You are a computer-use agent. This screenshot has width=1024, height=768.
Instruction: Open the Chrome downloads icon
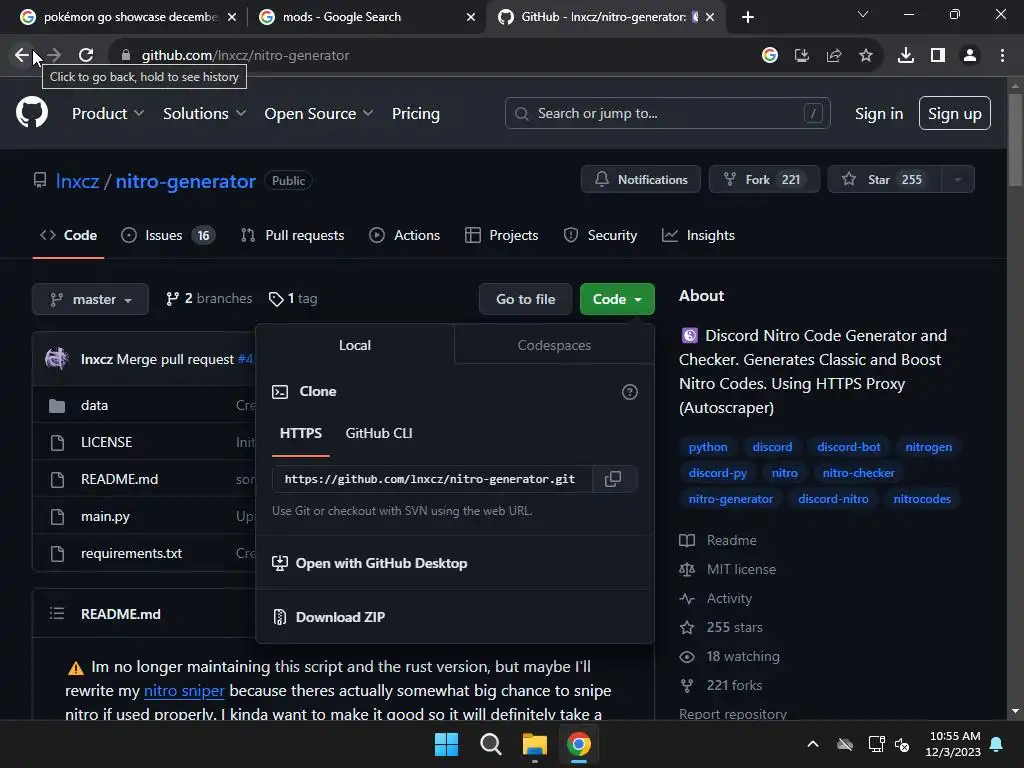pos(906,55)
